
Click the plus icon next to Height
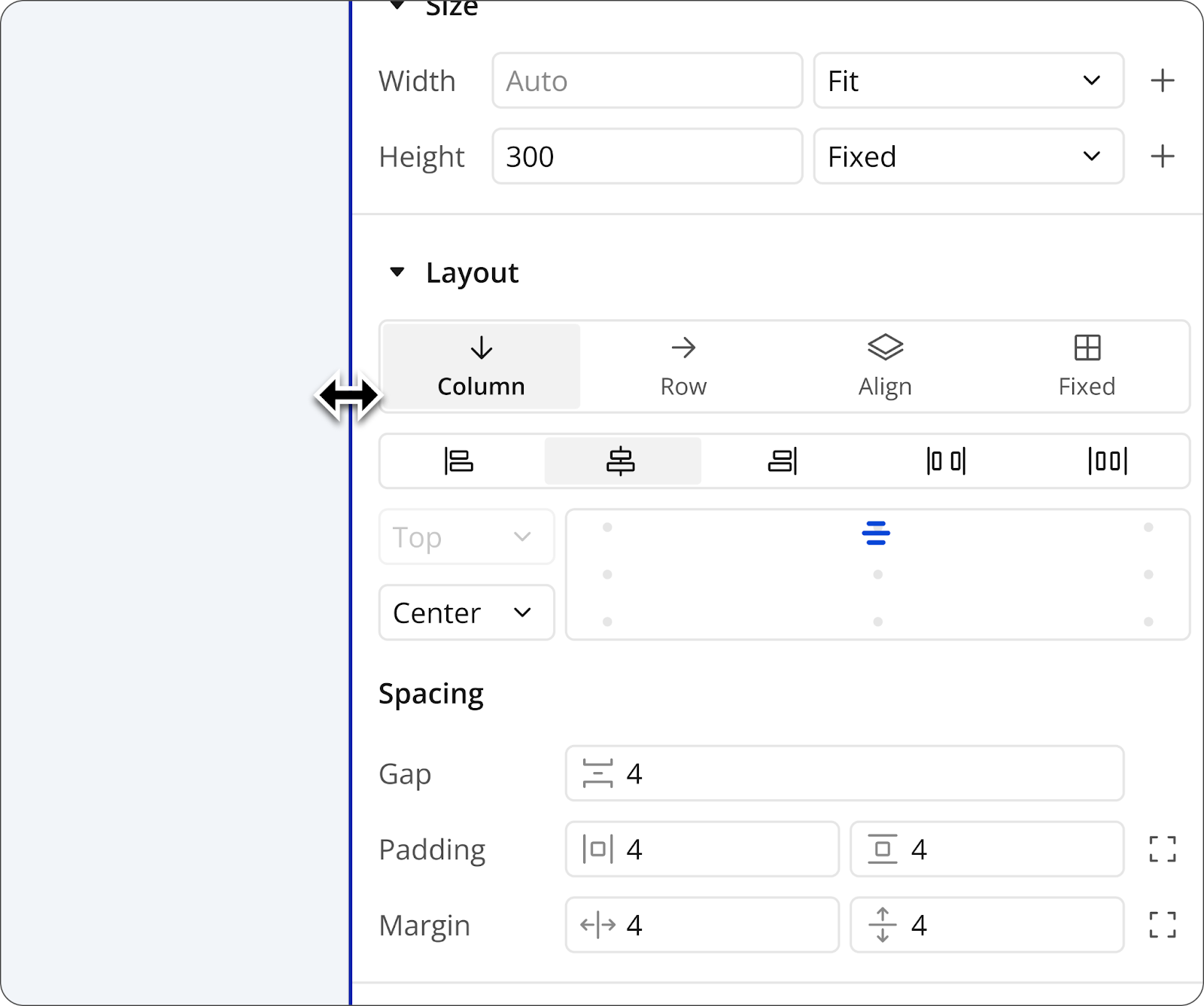pos(1162,157)
